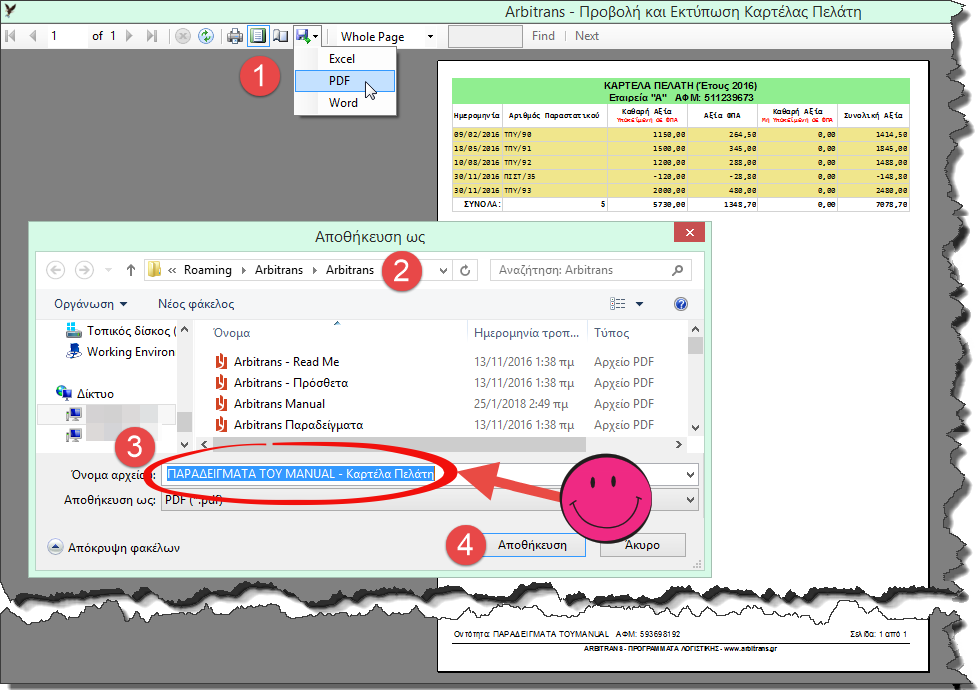
Task: Expand arrow after Roaming breadcrumb
Action: point(243,270)
